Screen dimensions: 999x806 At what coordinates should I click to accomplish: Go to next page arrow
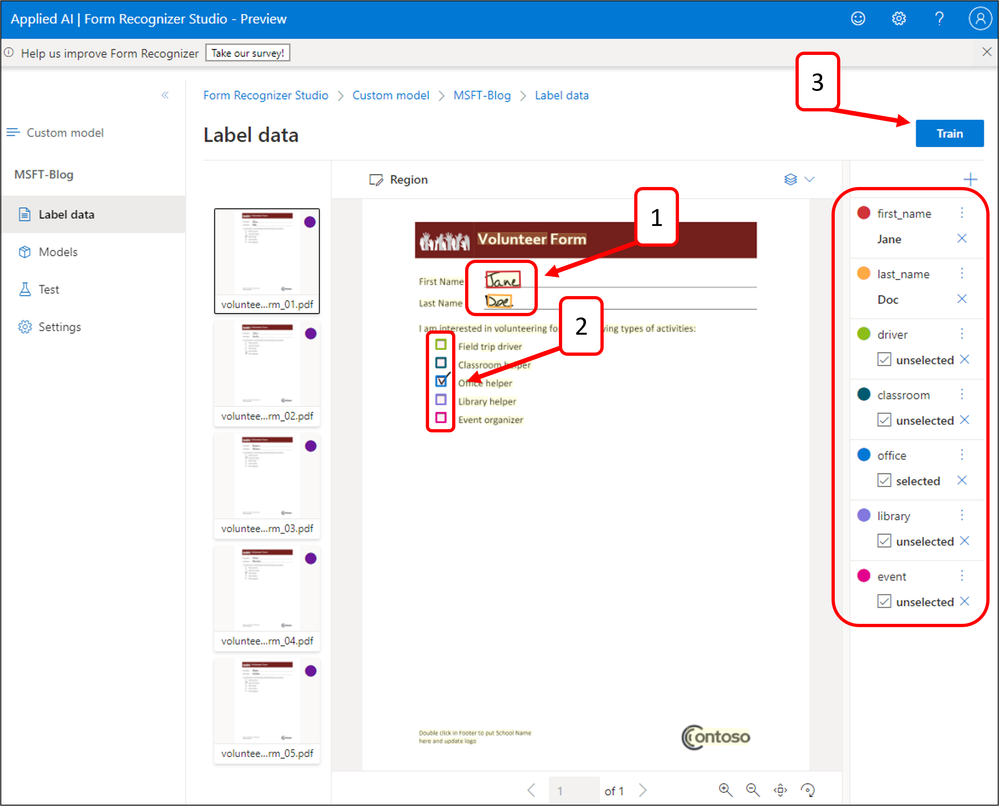click(643, 791)
